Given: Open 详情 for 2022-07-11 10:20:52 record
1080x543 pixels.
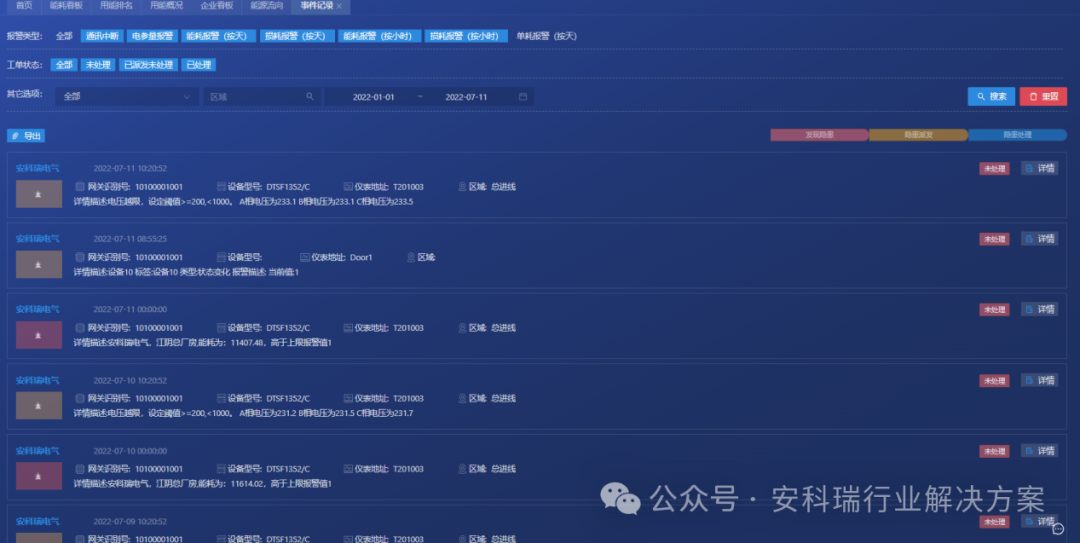Looking at the screenshot, I should [1039, 168].
